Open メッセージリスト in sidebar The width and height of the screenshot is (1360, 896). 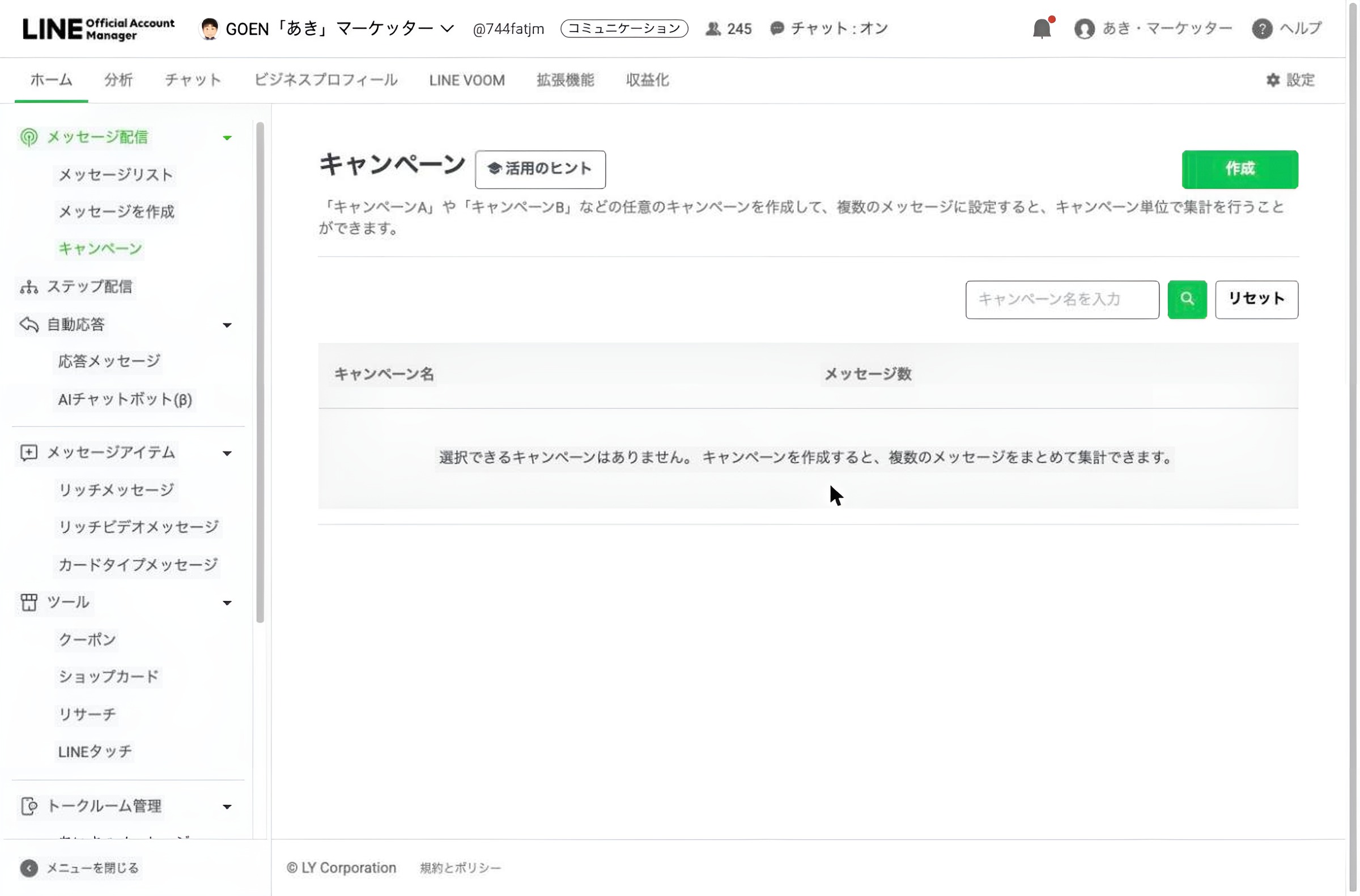(x=116, y=175)
